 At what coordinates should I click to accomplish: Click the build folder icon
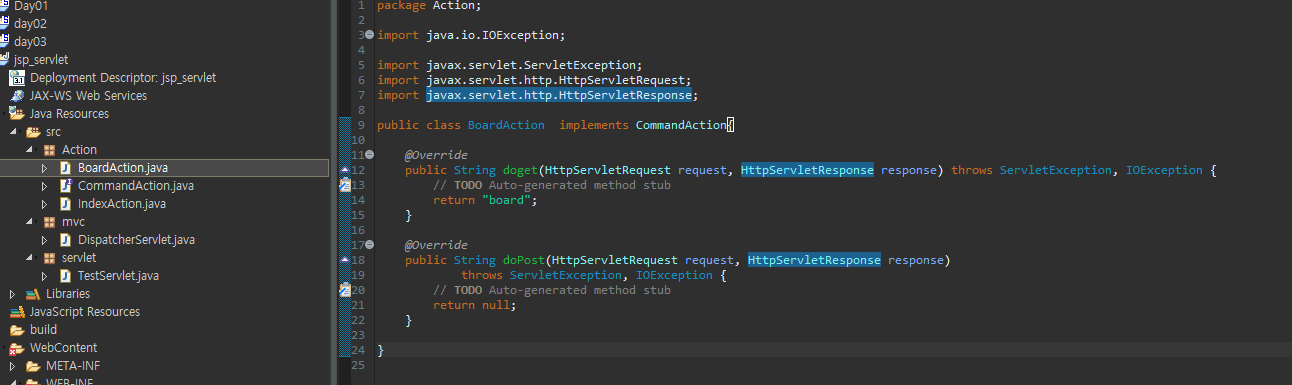17,330
